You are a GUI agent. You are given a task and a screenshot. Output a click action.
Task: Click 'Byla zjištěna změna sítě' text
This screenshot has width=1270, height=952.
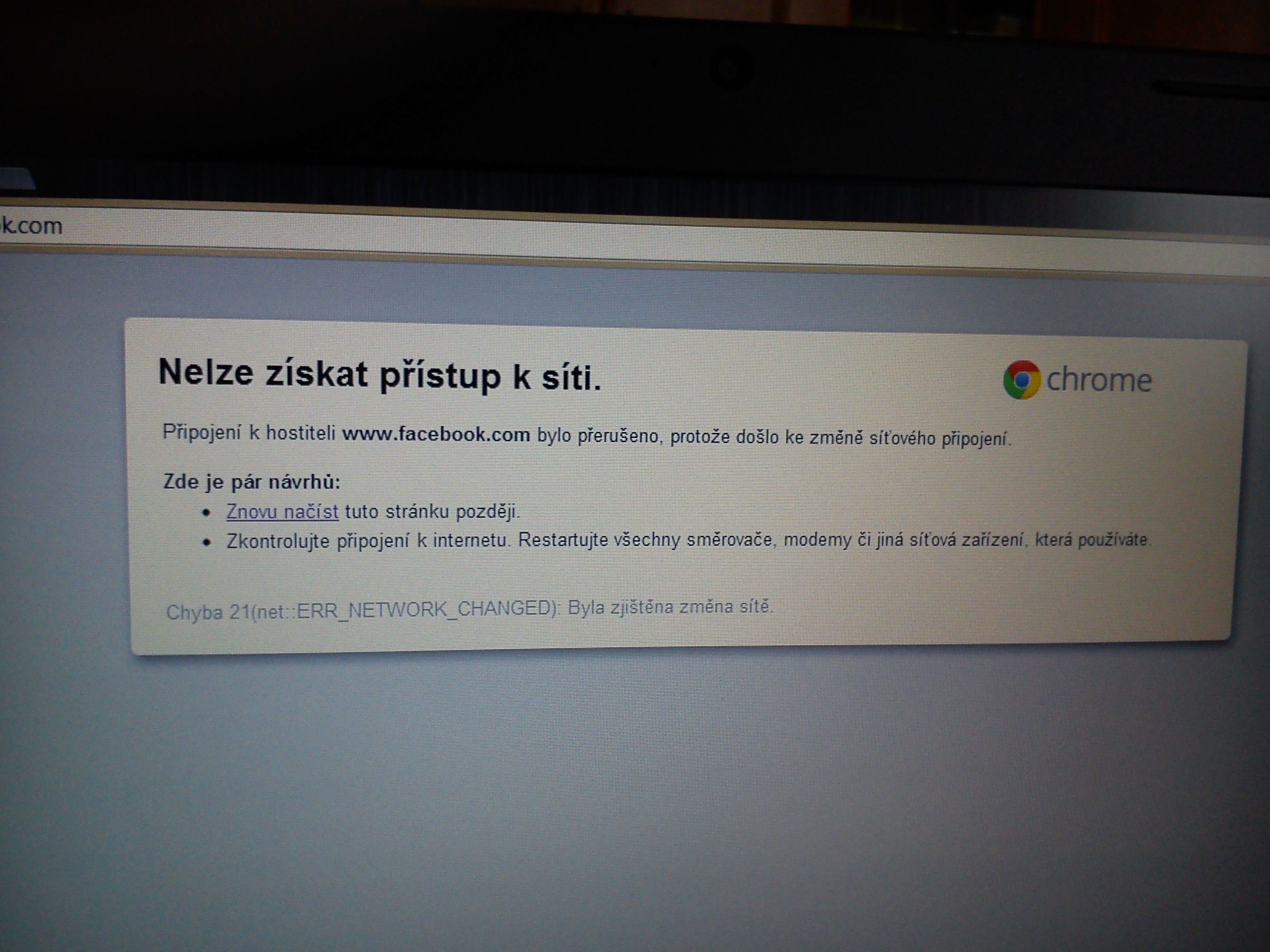[x=670, y=607]
